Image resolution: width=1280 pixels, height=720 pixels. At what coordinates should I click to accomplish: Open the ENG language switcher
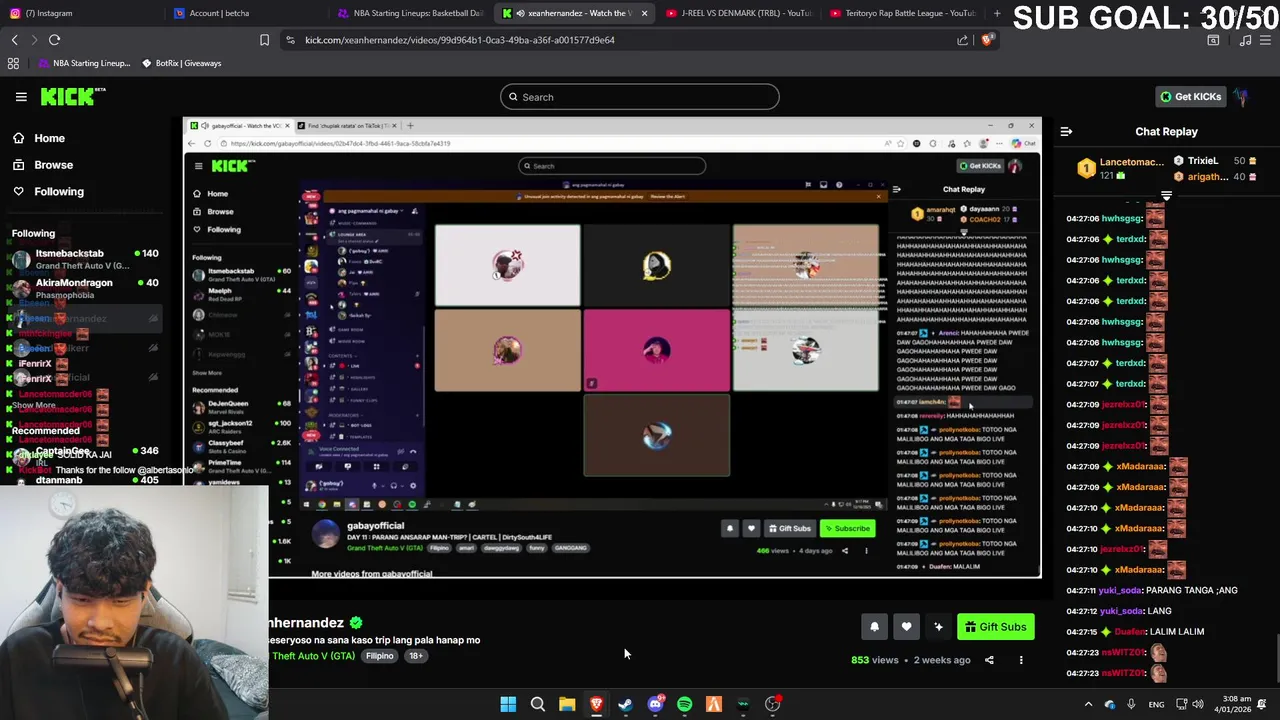pos(1156,704)
